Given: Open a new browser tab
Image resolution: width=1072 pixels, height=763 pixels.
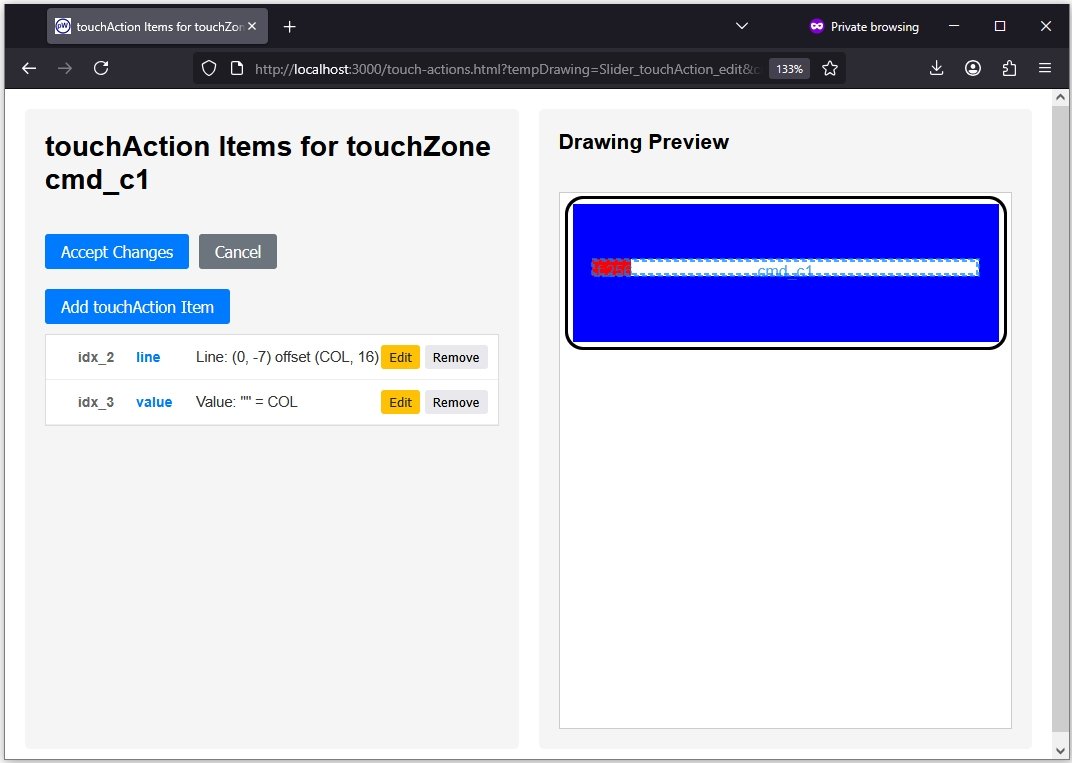Looking at the screenshot, I should (x=290, y=27).
